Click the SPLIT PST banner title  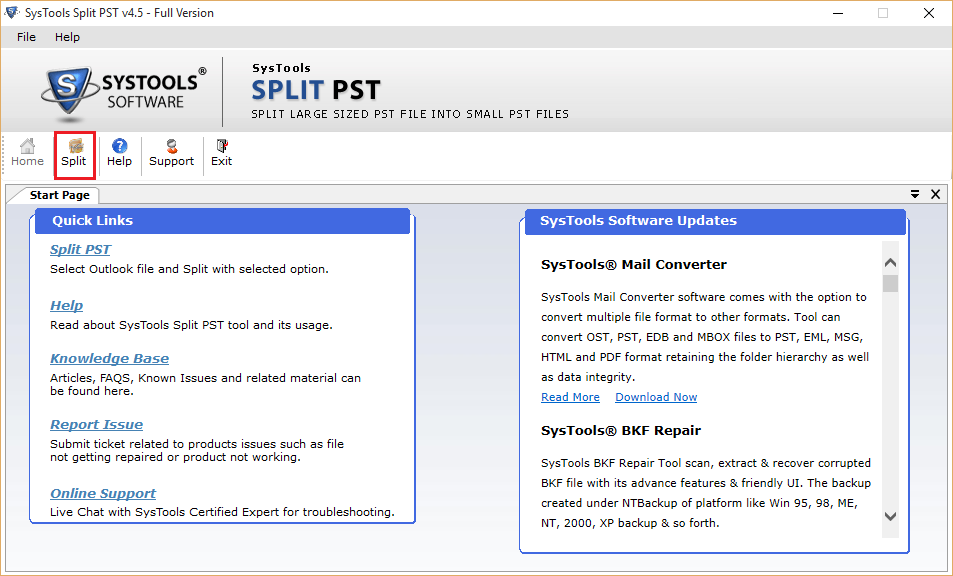[316, 90]
